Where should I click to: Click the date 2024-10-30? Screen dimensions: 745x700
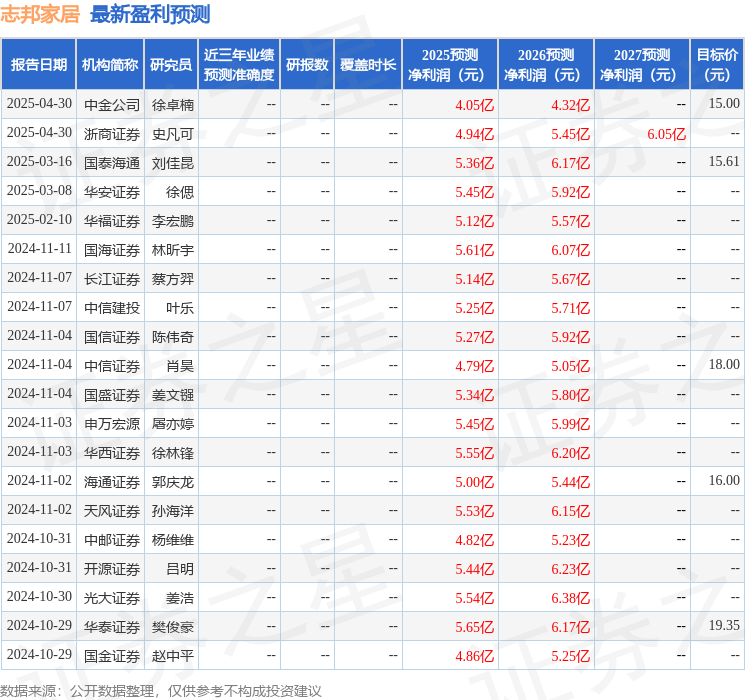[x=39, y=596]
